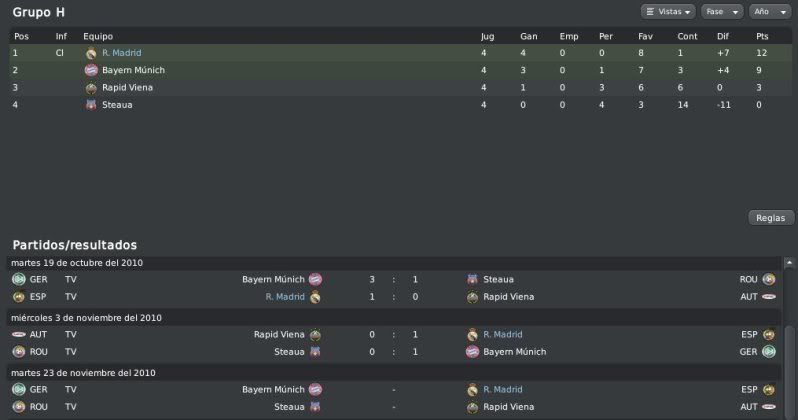
Task: Click the Rapid Viena crest in standings
Action: (91, 88)
